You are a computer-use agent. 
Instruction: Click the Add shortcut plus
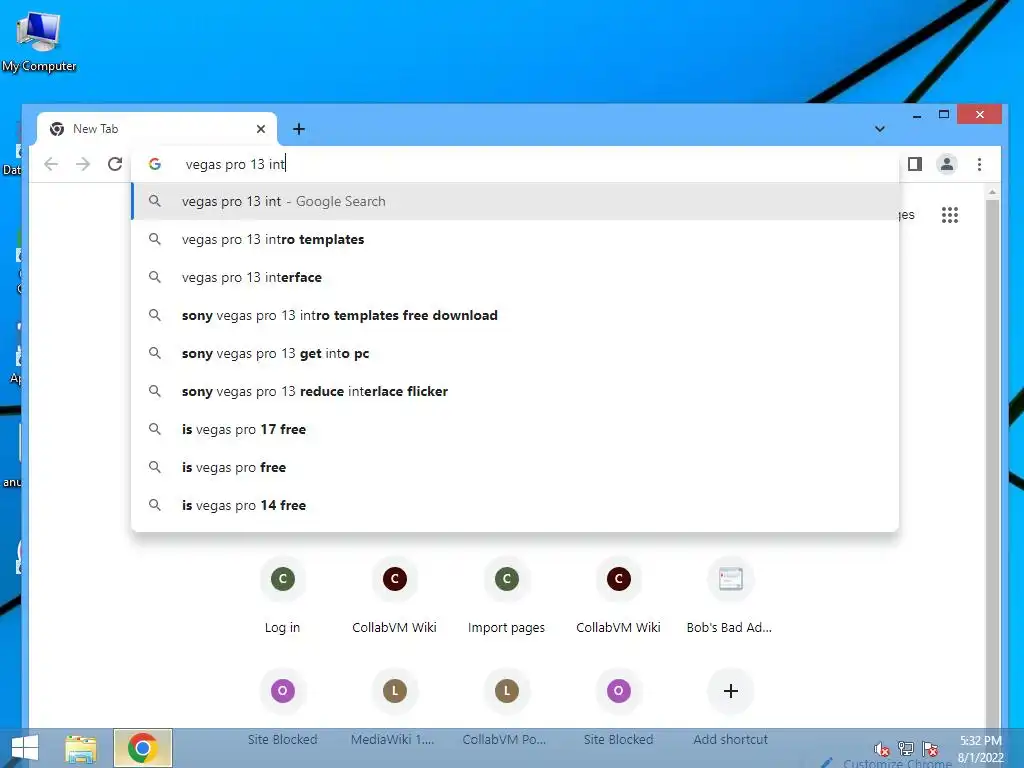tap(730, 691)
